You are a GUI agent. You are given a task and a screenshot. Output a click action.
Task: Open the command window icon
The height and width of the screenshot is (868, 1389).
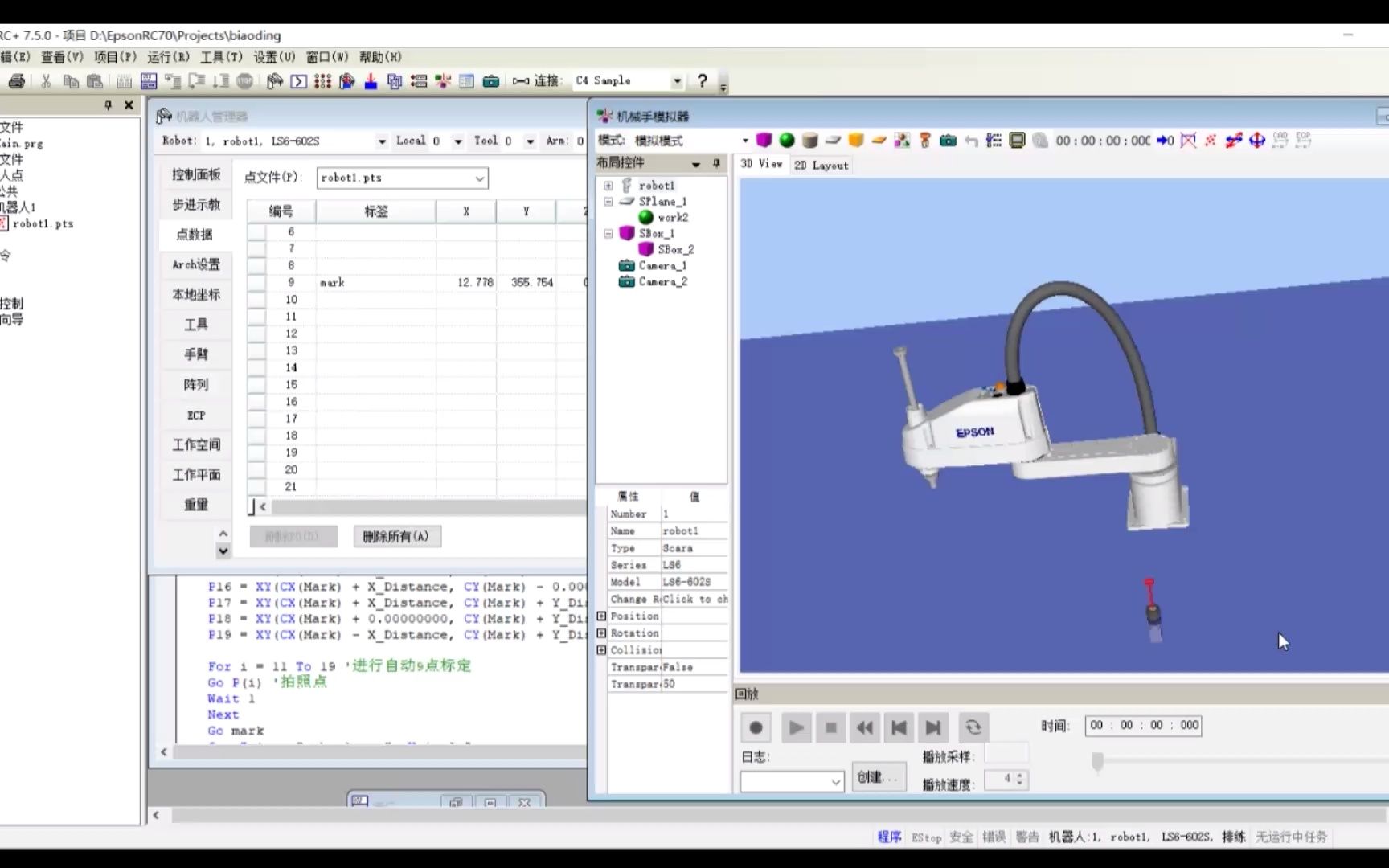click(x=298, y=81)
